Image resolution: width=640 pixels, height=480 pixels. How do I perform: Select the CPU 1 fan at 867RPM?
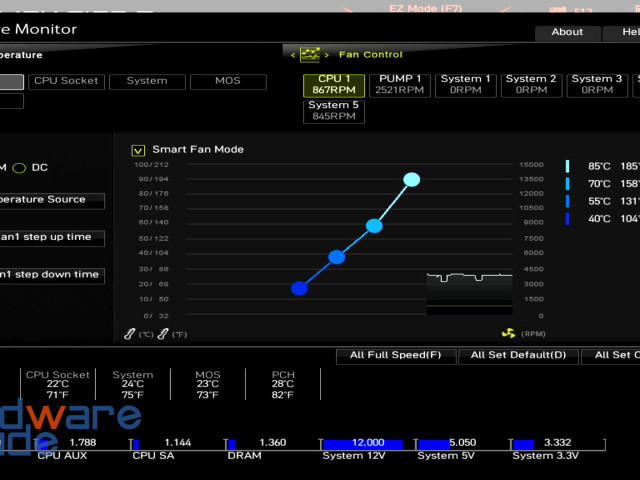click(333, 85)
